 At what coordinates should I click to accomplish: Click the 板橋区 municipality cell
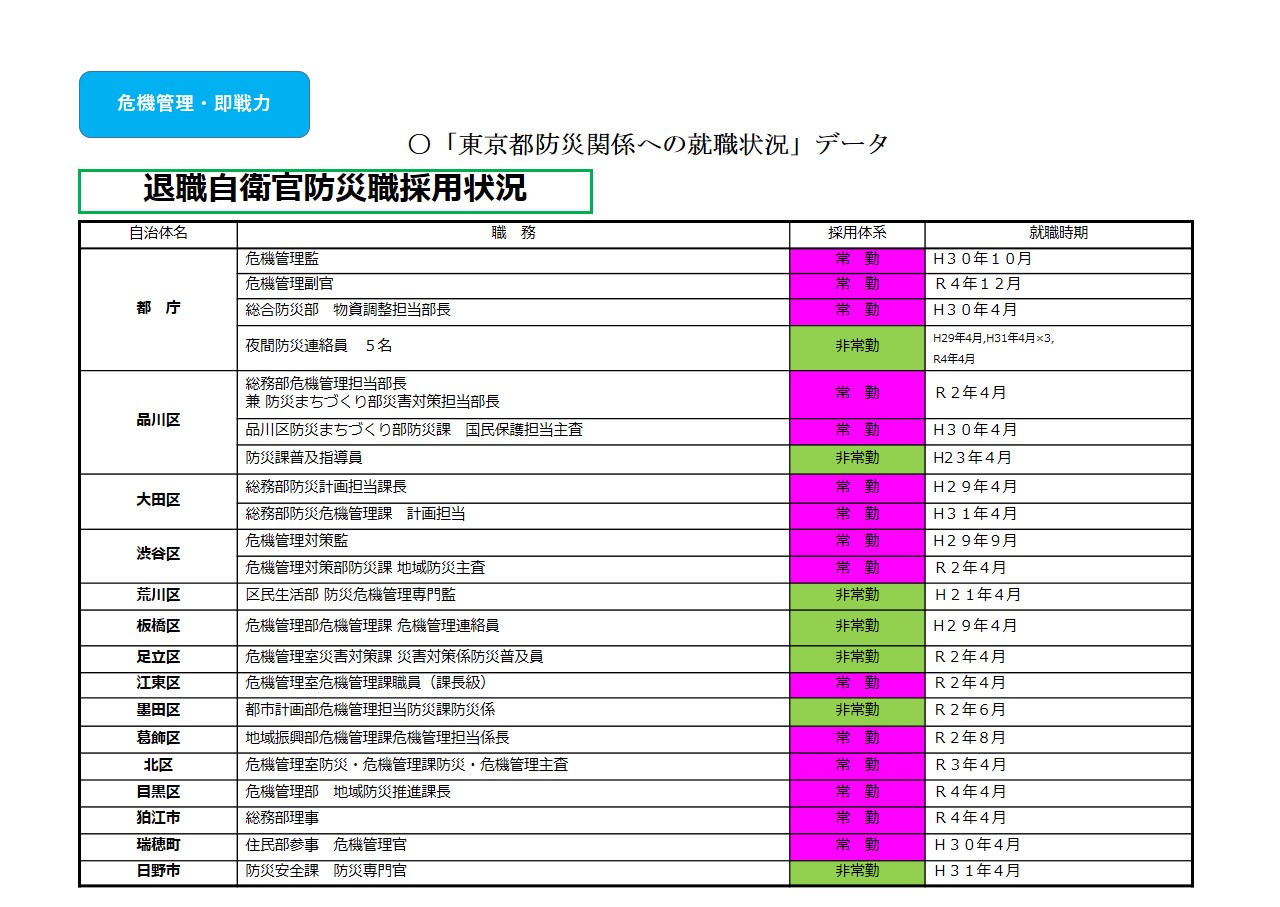tap(159, 627)
